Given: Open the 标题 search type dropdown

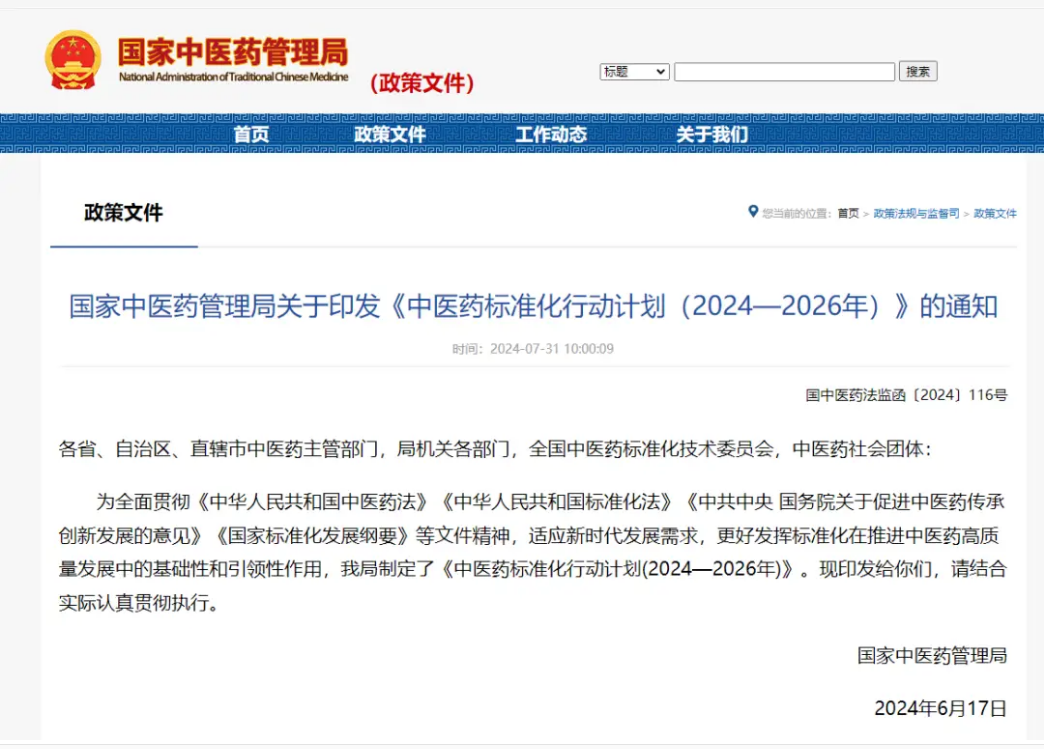Looking at the screenshot, I should tap(634, 71).
